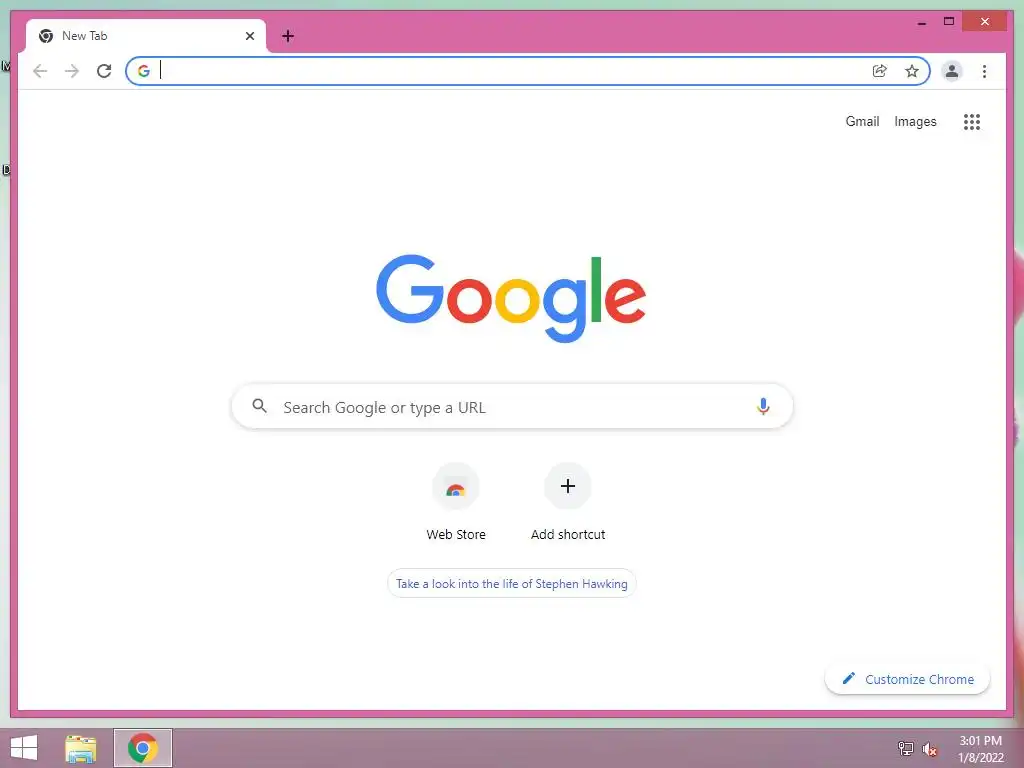The image size is (1024, 768).
Task: Open the Stephen Hawking promo link
Action: pos(511,583)
